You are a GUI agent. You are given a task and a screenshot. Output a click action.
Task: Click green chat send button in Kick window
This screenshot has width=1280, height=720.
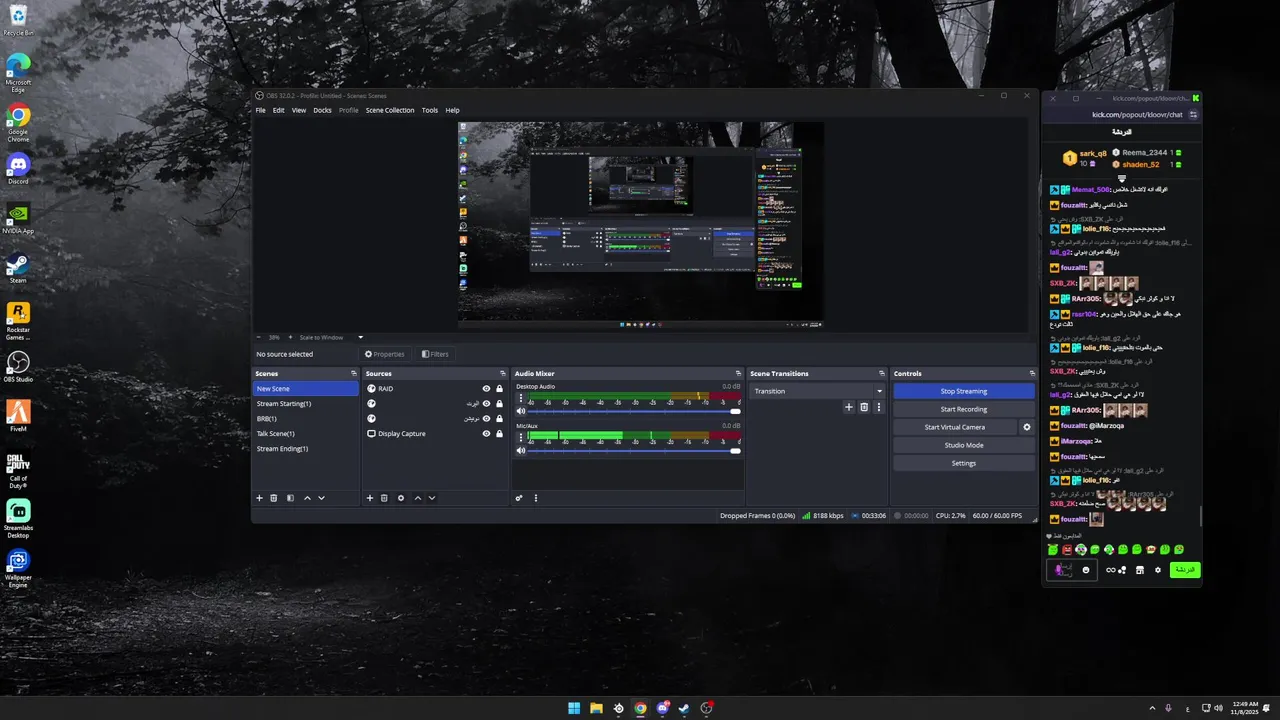(1185, 570)
